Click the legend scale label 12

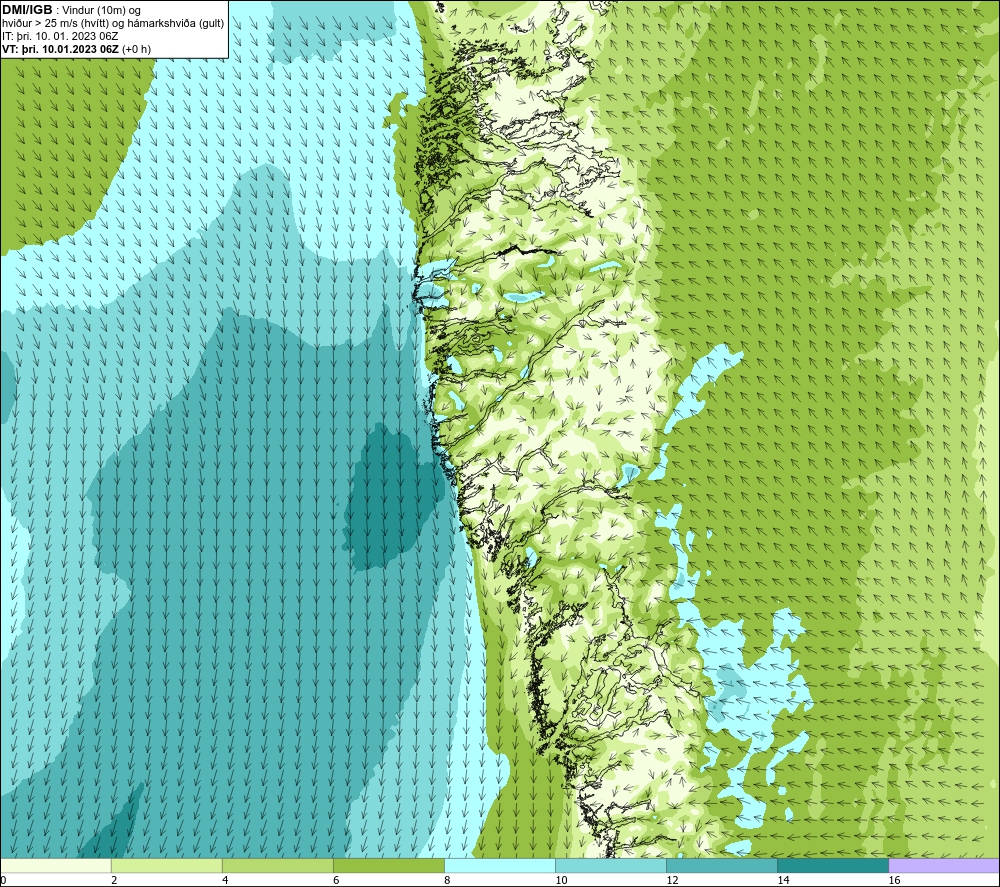pos(672,880)
